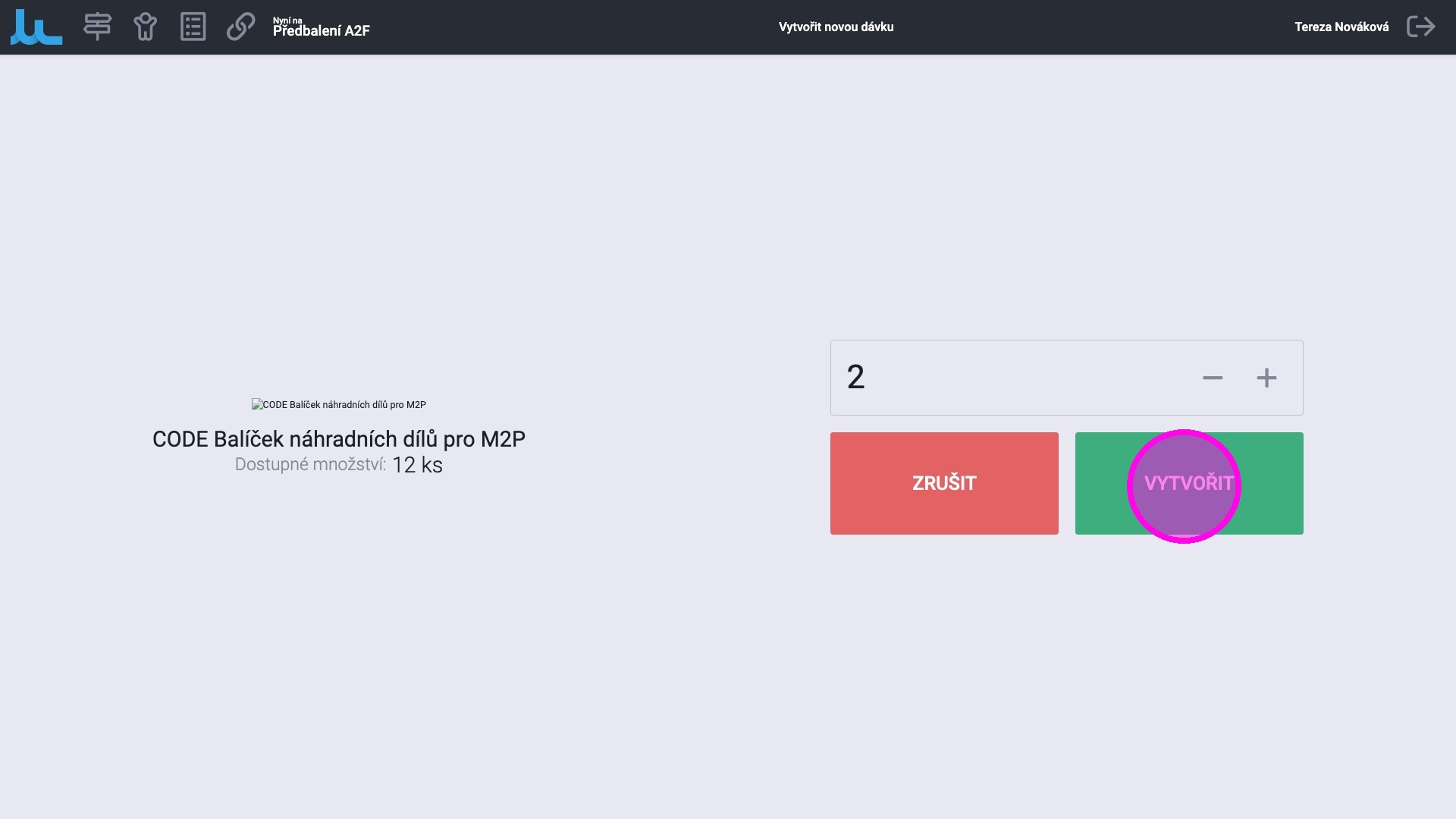Click the Předbalení A2F station label

(322, 31)
